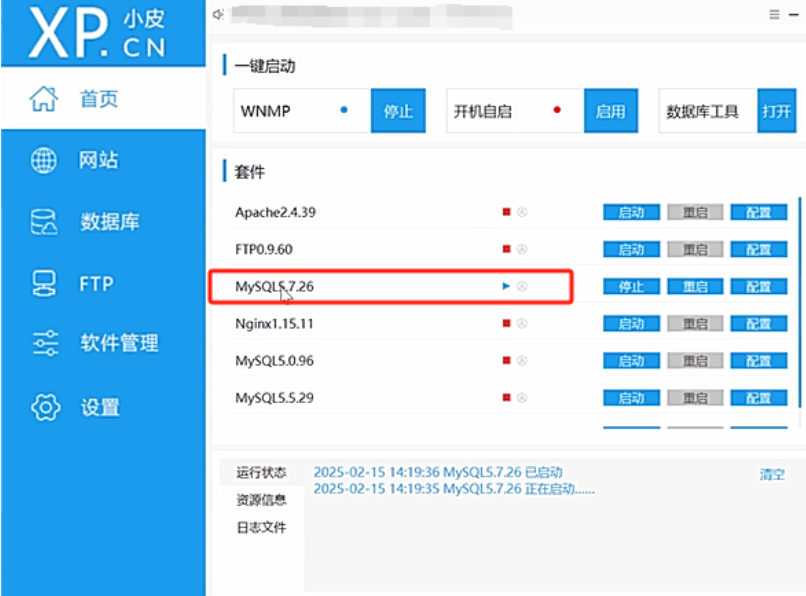Click MySQL5.7.26 round gray icon
Screen dimensions: 806x596
[522, 286]
